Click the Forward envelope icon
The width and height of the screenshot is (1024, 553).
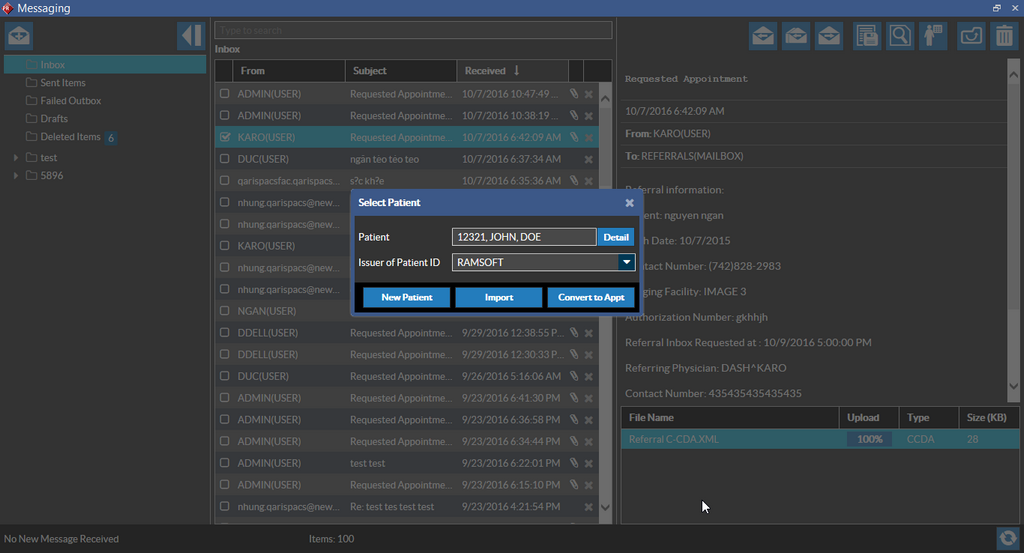[x=828, y=36]
